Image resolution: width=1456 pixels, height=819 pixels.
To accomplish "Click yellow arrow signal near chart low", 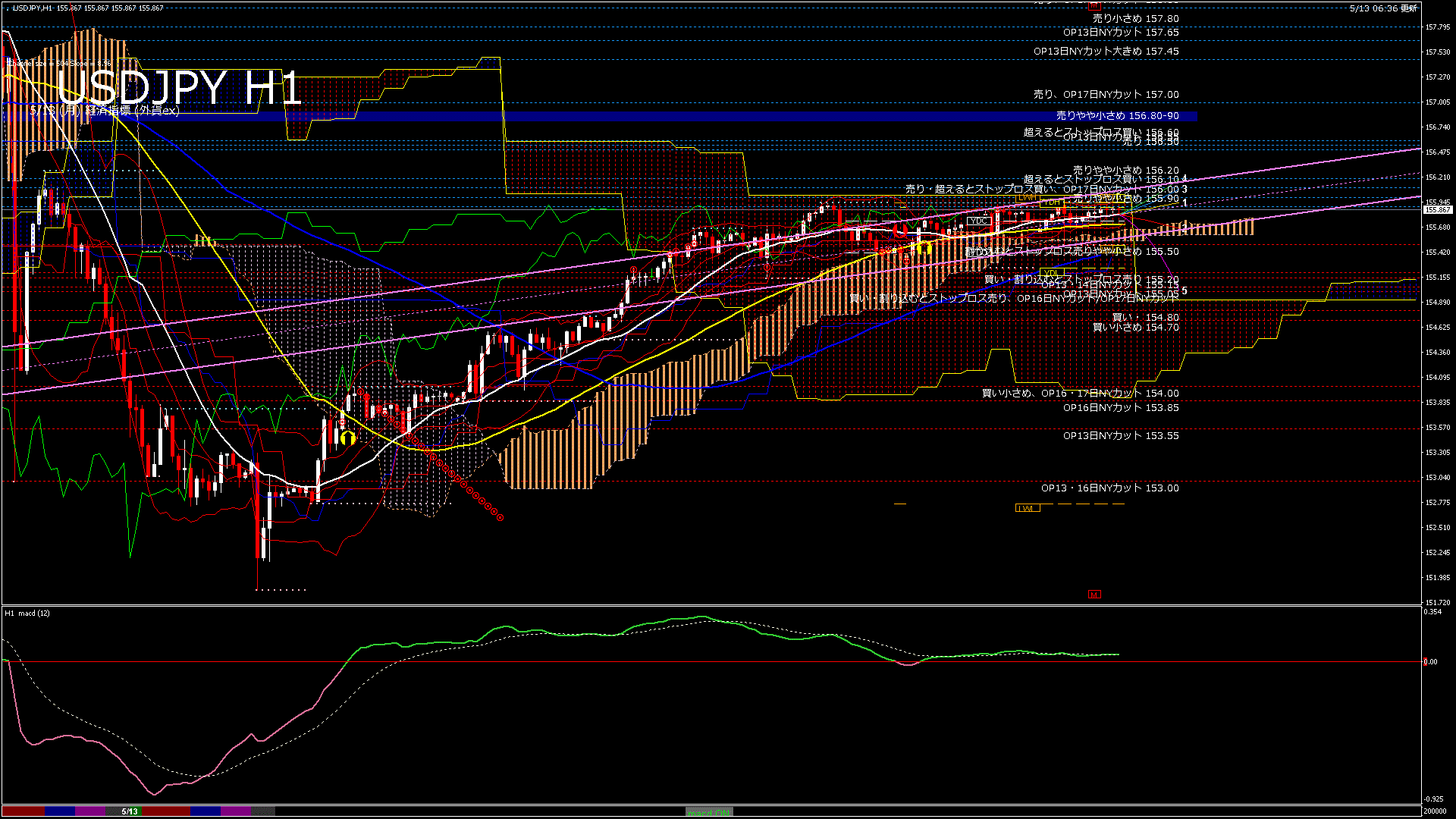I will point(347,438).
